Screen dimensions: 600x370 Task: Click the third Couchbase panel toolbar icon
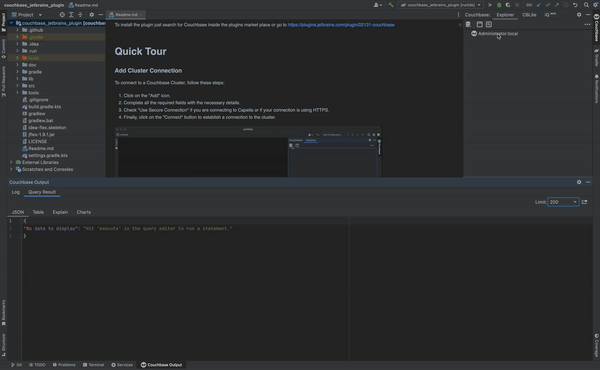(x=489, y=24)
